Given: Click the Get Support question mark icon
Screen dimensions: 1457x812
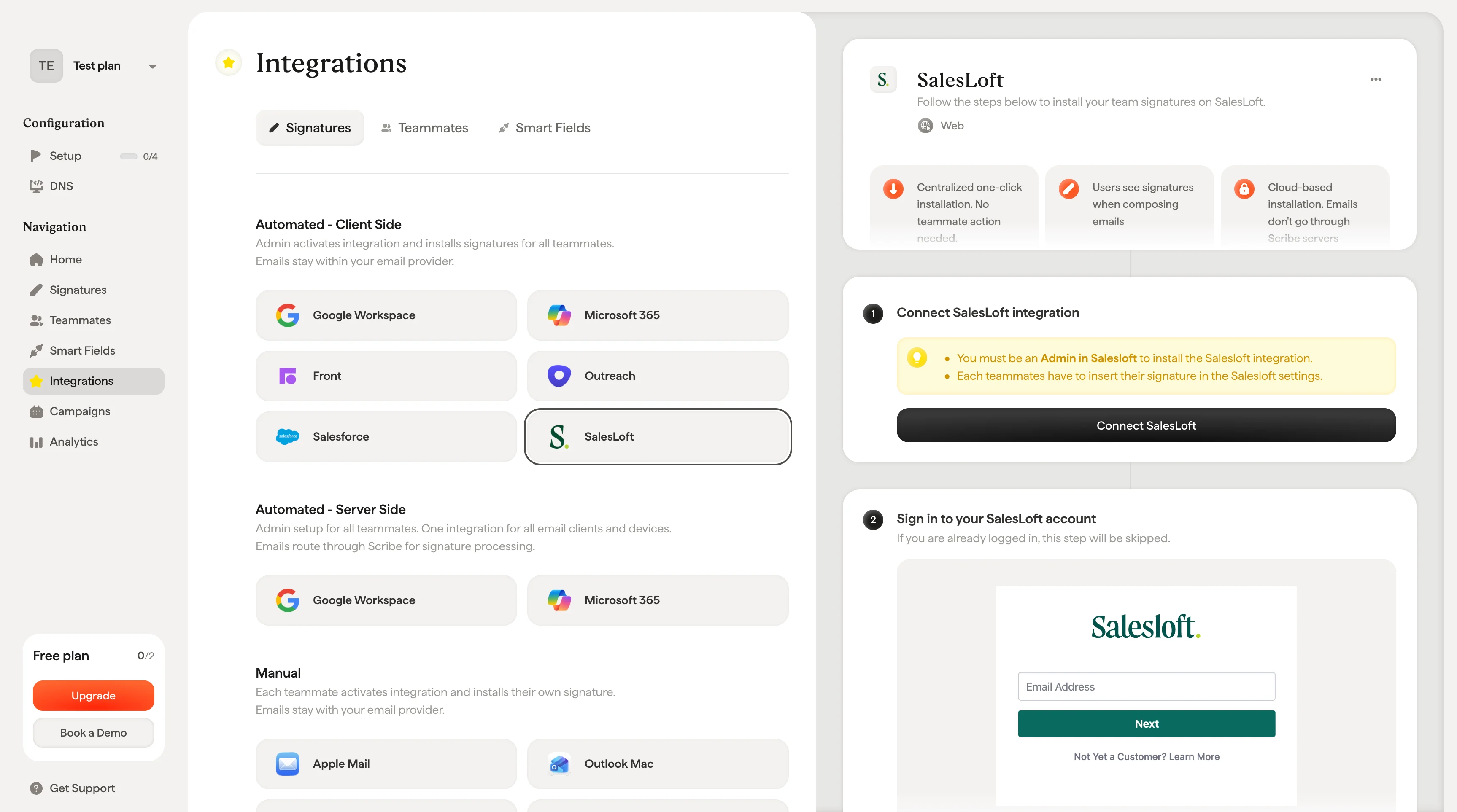Looking at the screenshot, I should 36,788.
